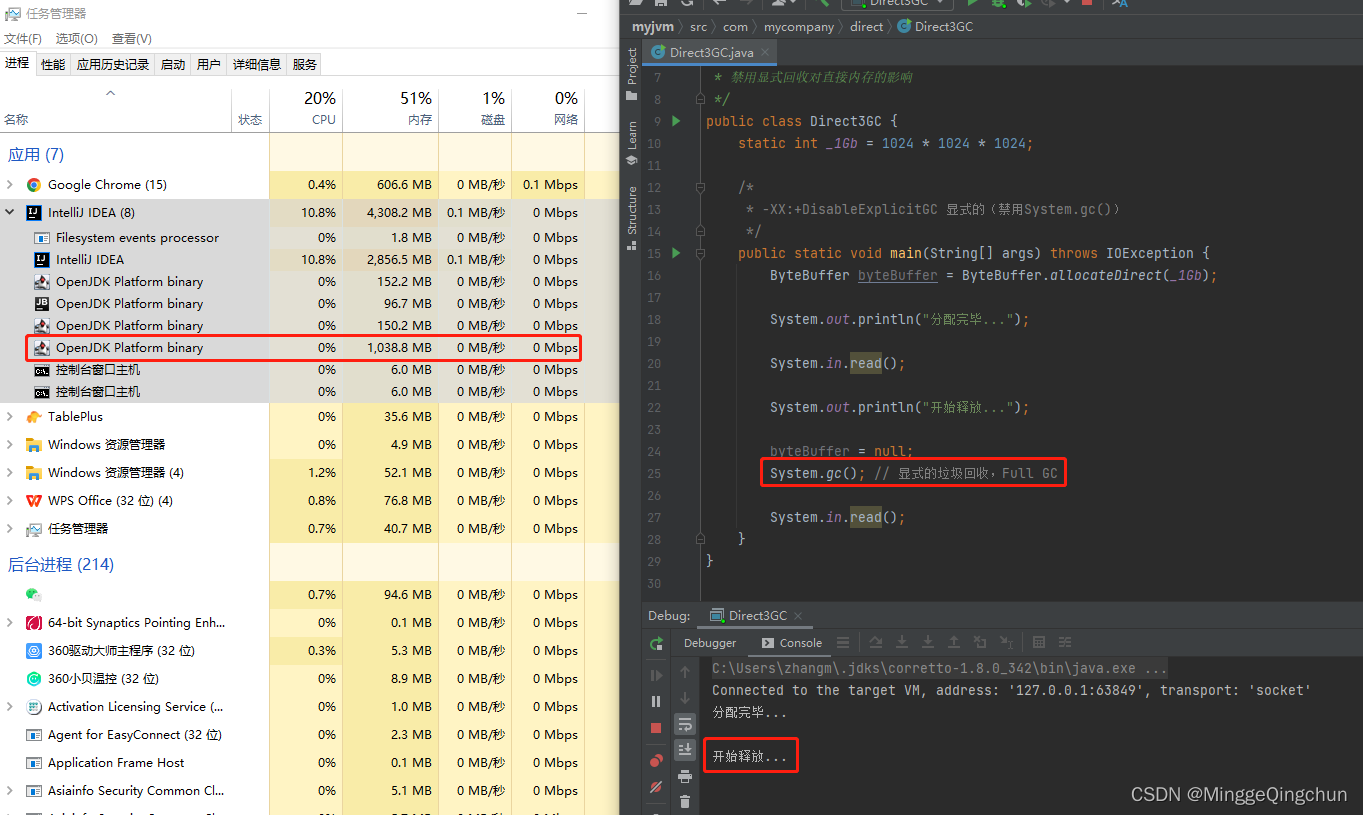Switch to the 性能 tab
Viewport: 1363px width, 815px height.
point(53,65)
